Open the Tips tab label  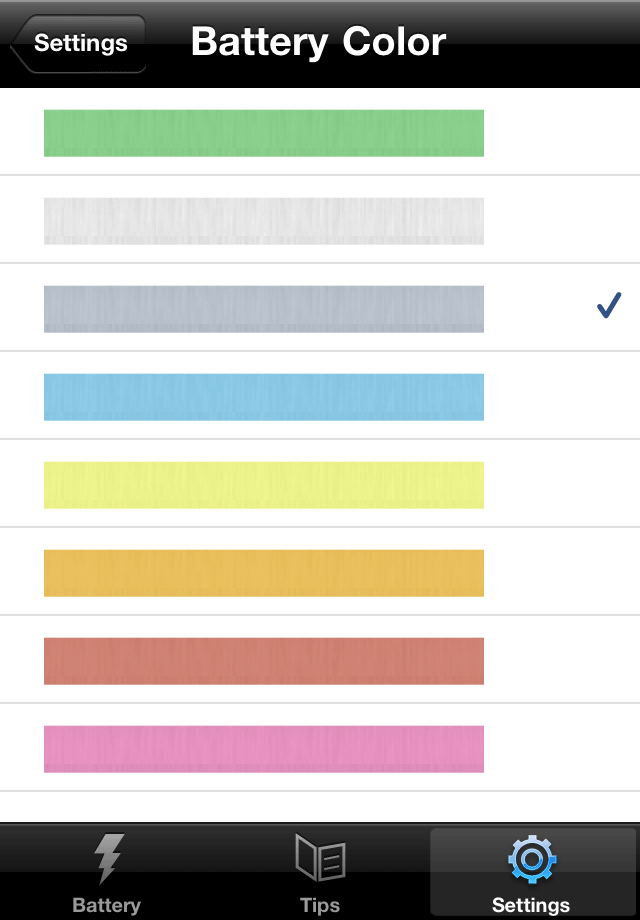[320, 905]
